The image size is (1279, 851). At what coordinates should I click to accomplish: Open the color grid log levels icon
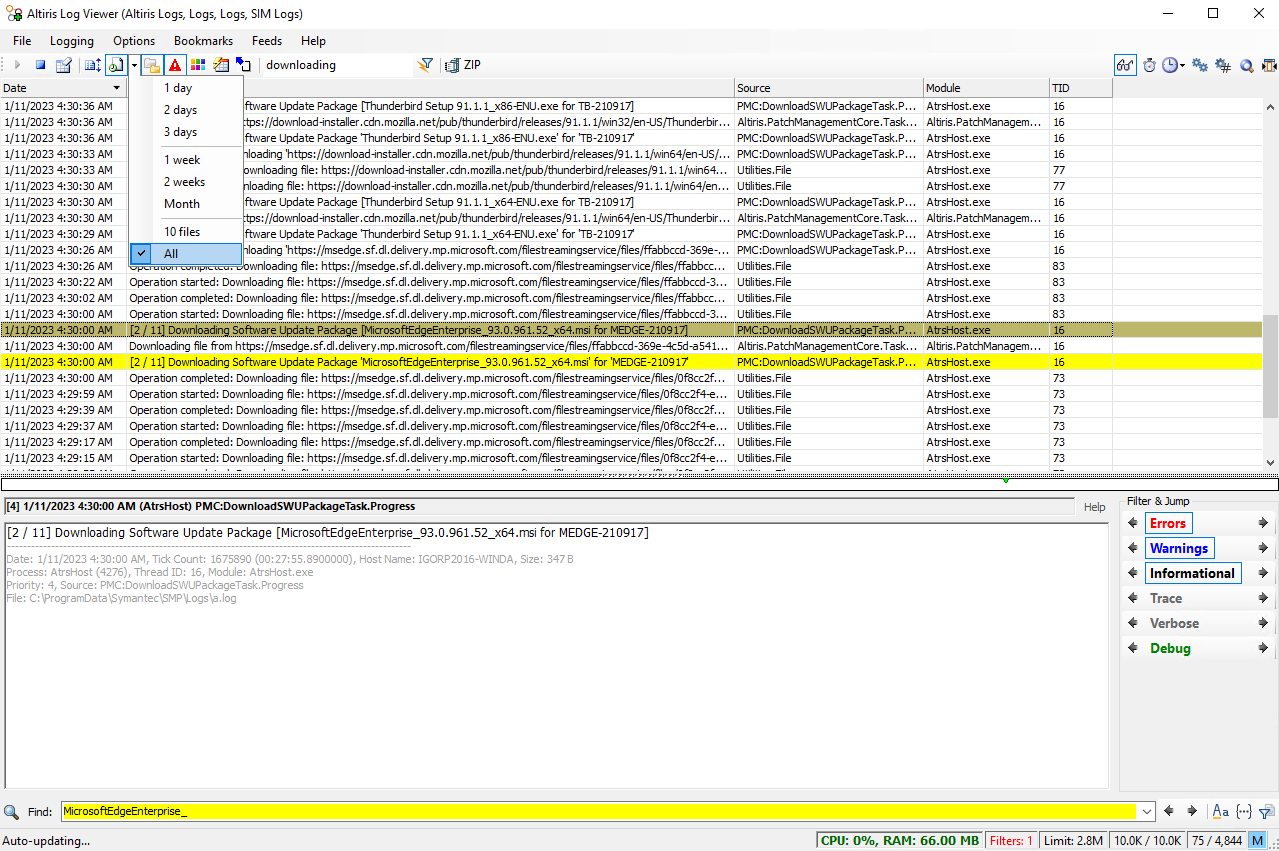point(196,65)
